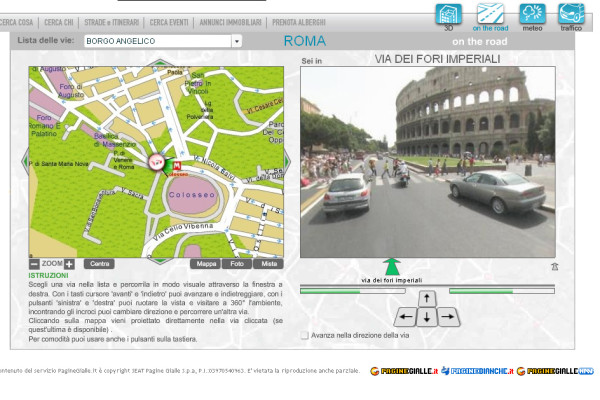This screenshot has height=400, width=600.
Task: Click the current position marker on map
Action: pyautogui.click(x=156, y=162)
